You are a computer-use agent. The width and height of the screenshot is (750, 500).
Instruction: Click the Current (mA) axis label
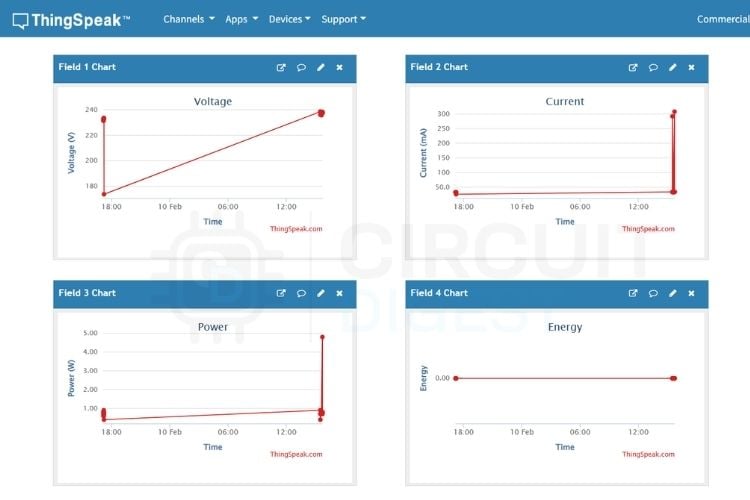[423, 153]
